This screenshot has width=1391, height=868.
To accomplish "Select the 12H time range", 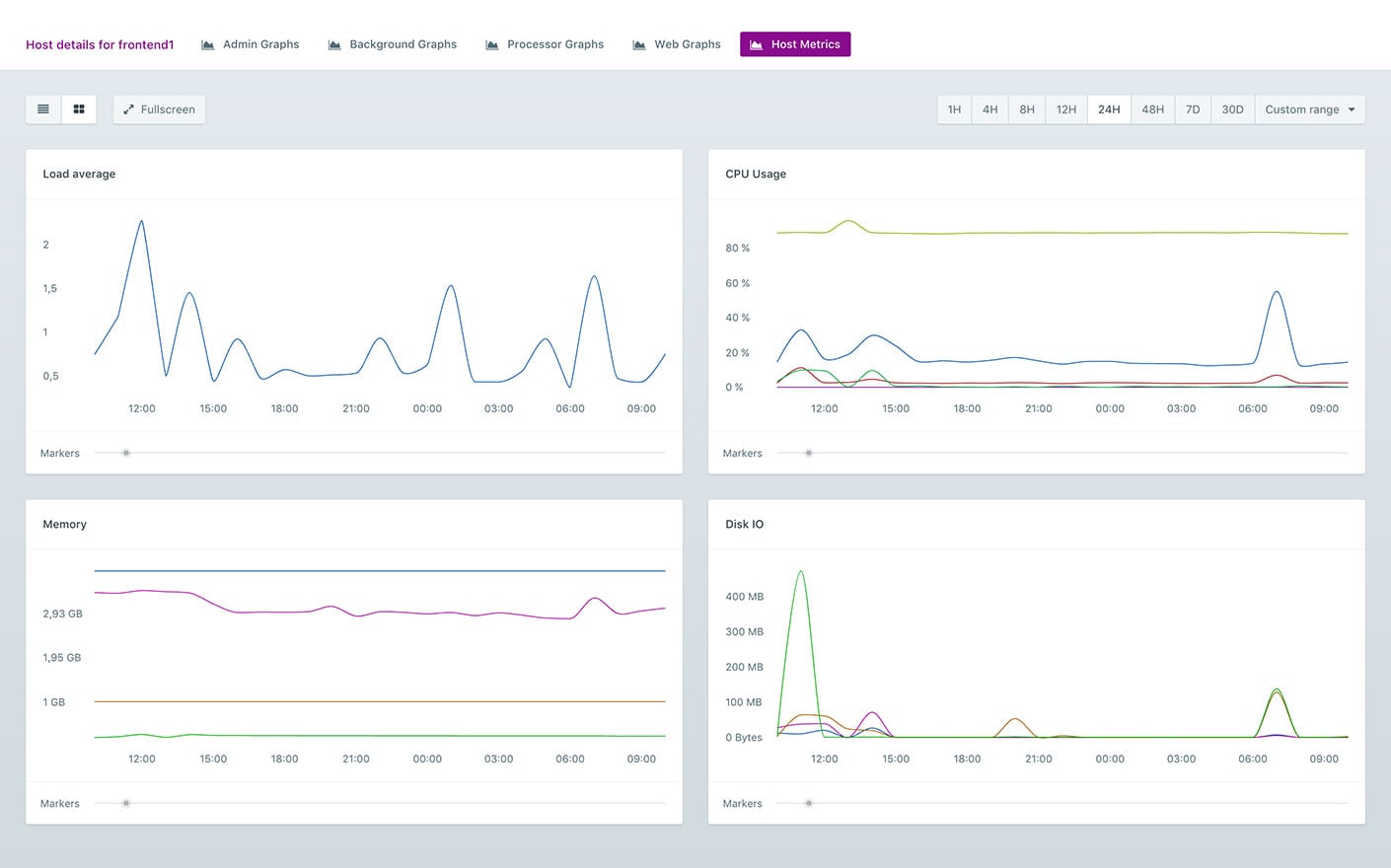I will coord(1066,109).
